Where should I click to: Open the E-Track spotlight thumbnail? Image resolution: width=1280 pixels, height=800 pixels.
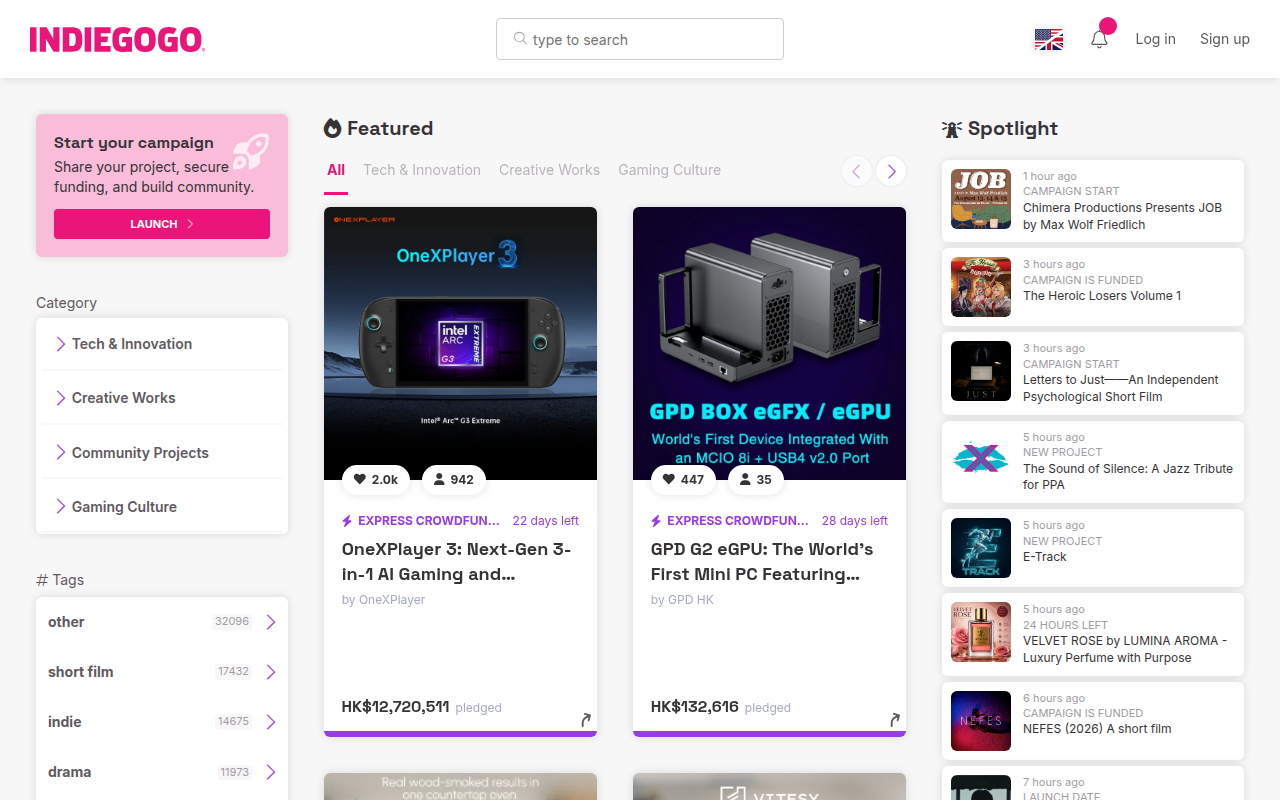[x=981, y=548]
